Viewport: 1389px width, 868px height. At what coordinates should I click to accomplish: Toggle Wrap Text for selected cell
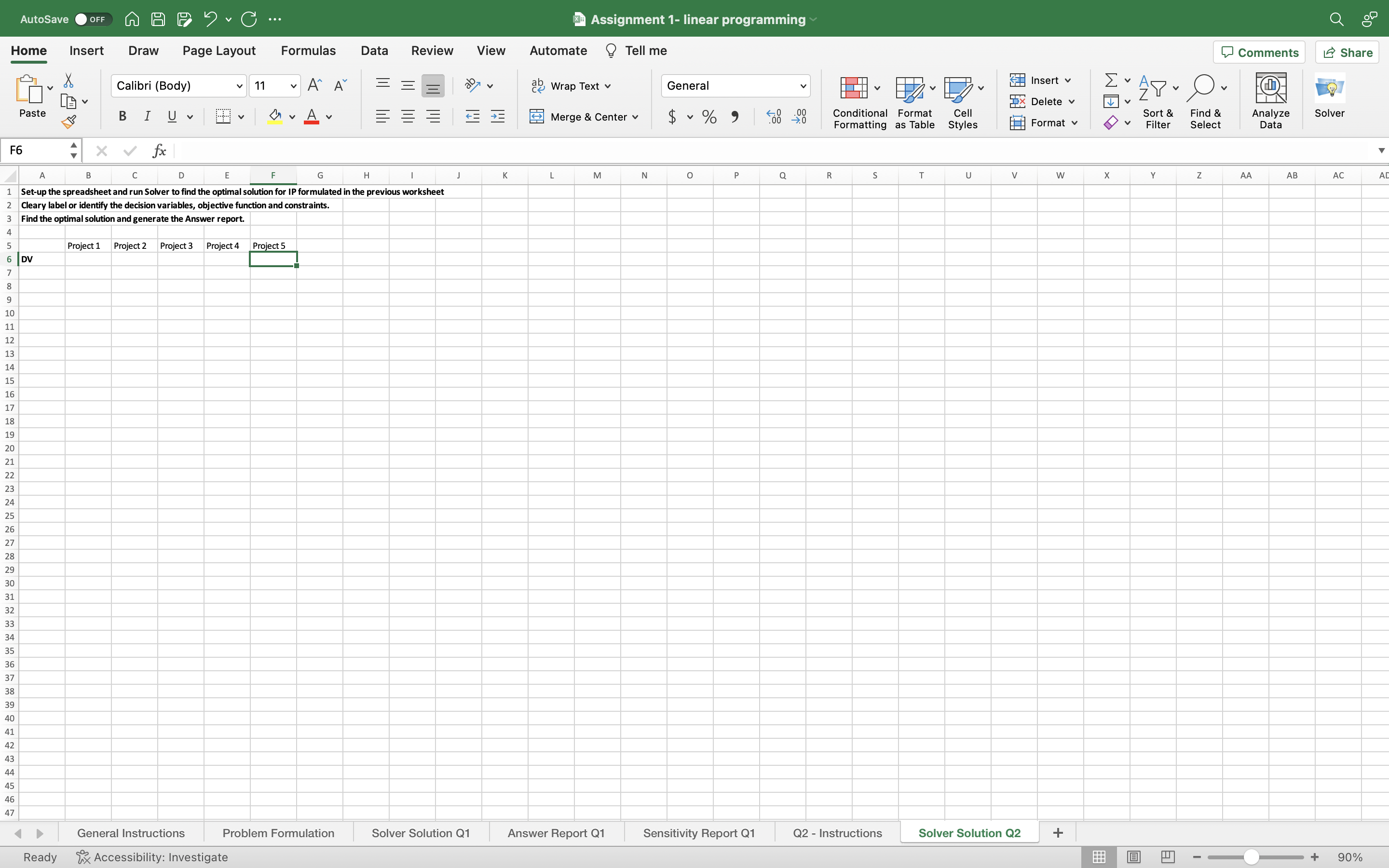pyautogui.click(x=571, y=85)
